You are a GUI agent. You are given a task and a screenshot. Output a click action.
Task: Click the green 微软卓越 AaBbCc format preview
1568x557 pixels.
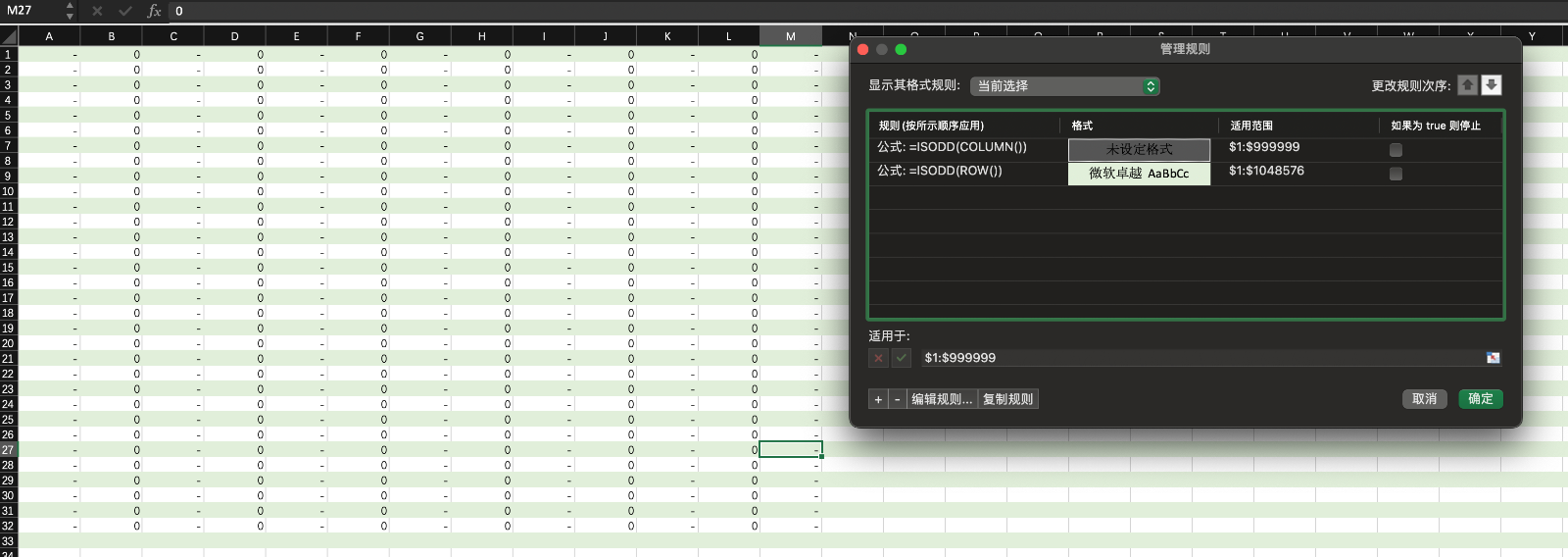click(x=1139, y=174)
